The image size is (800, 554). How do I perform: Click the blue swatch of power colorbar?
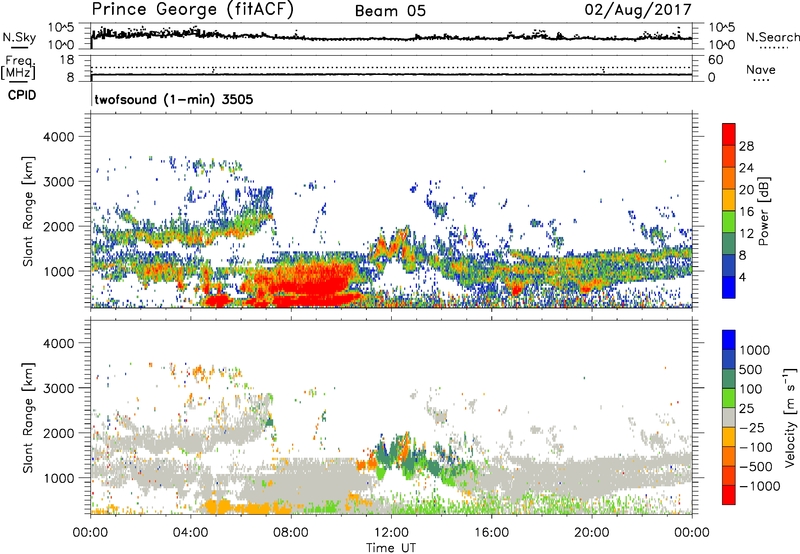(729, 287)
